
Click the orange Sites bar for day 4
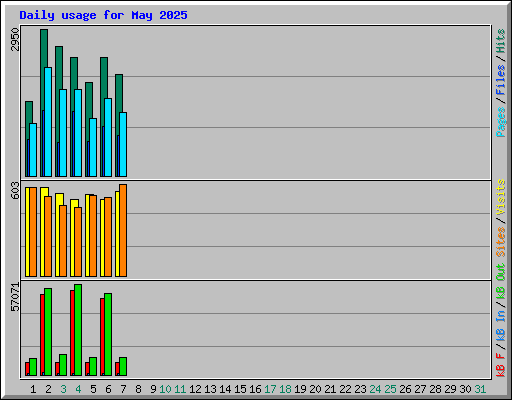pyautogui.click(x=78, y=242)
